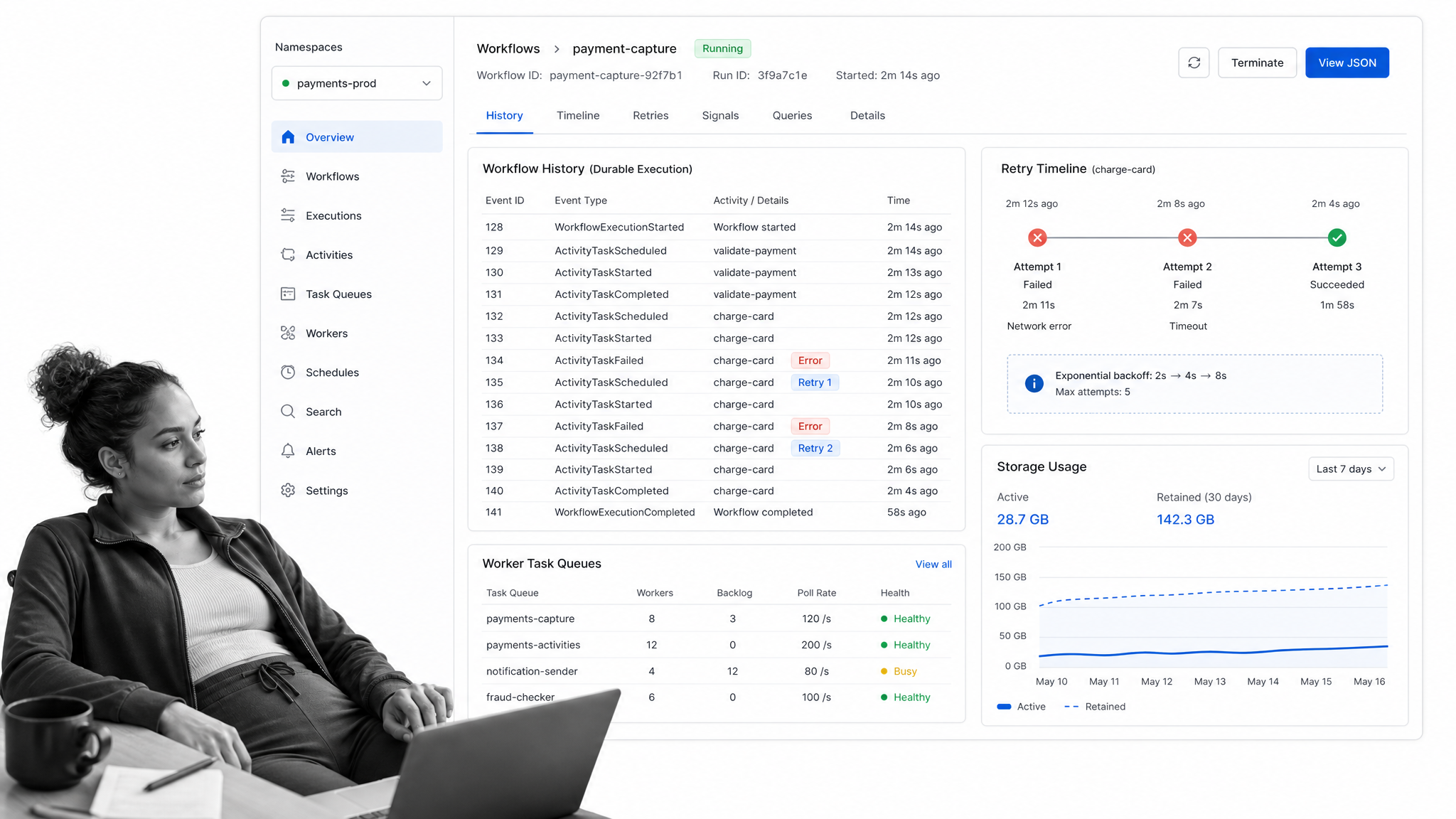This screenshot has width=1456, height=819.
Task: Click the breadcrumb chevron after Workflows
Action: tap(557, 49)
